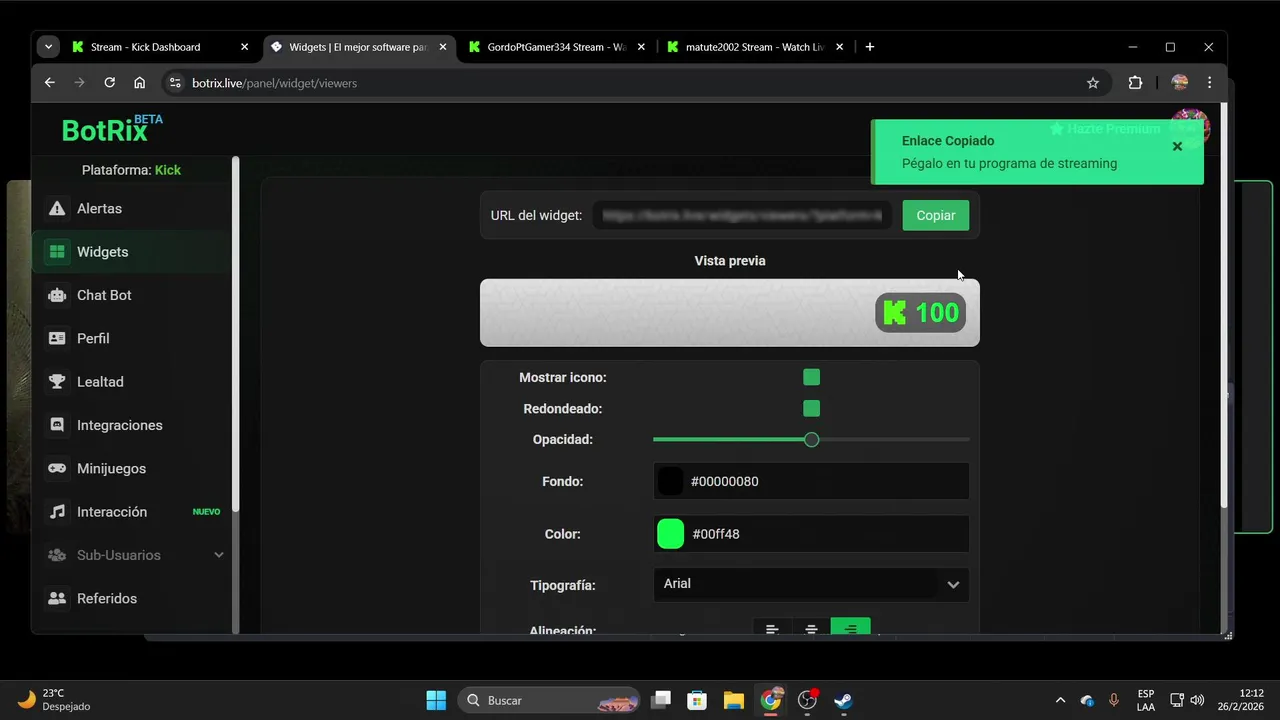Click the widget preview with 100 viewers

pyautogui.click(x=730, y=313)
